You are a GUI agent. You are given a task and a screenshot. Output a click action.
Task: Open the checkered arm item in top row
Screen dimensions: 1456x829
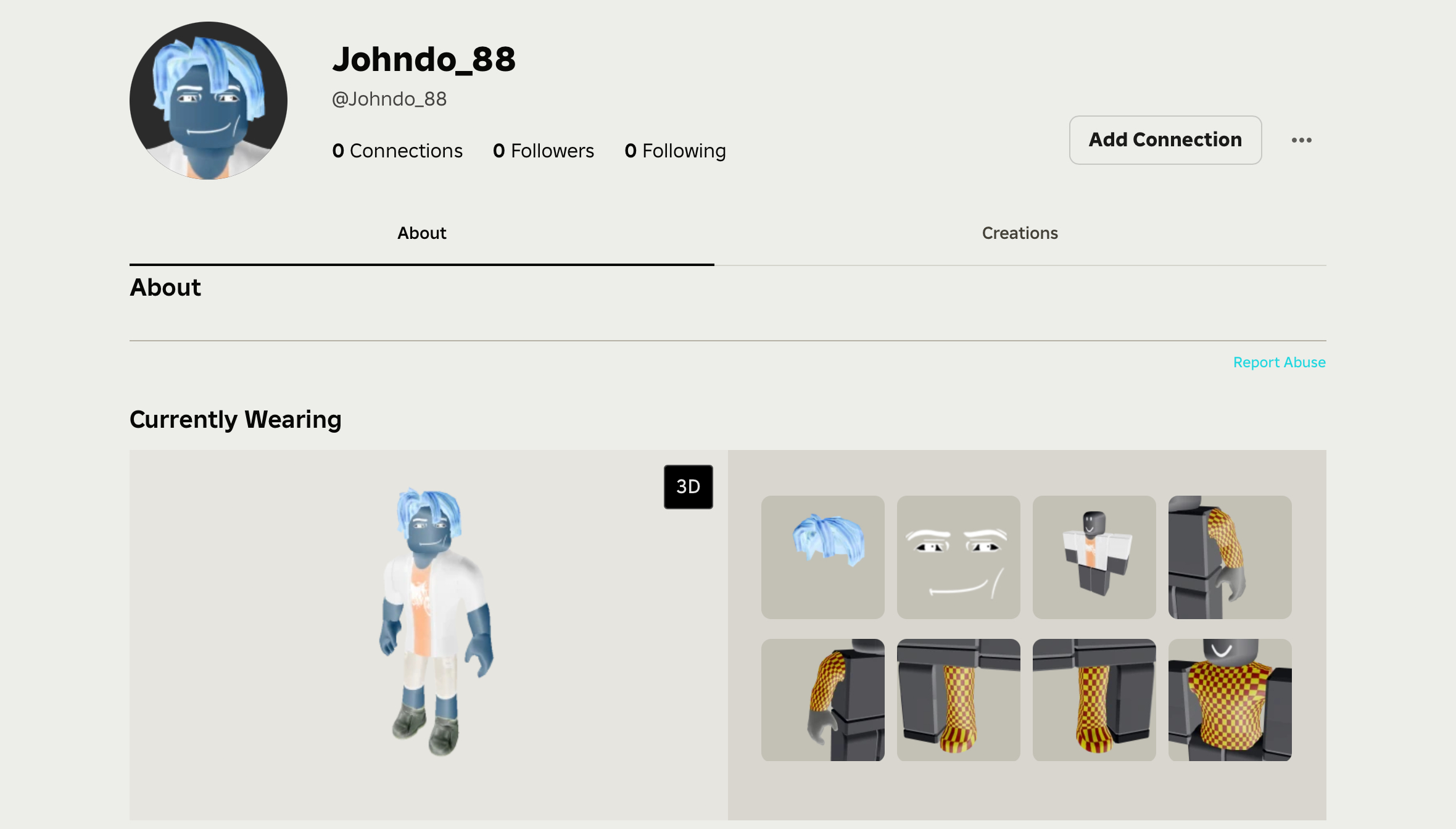click(1230, 557)
